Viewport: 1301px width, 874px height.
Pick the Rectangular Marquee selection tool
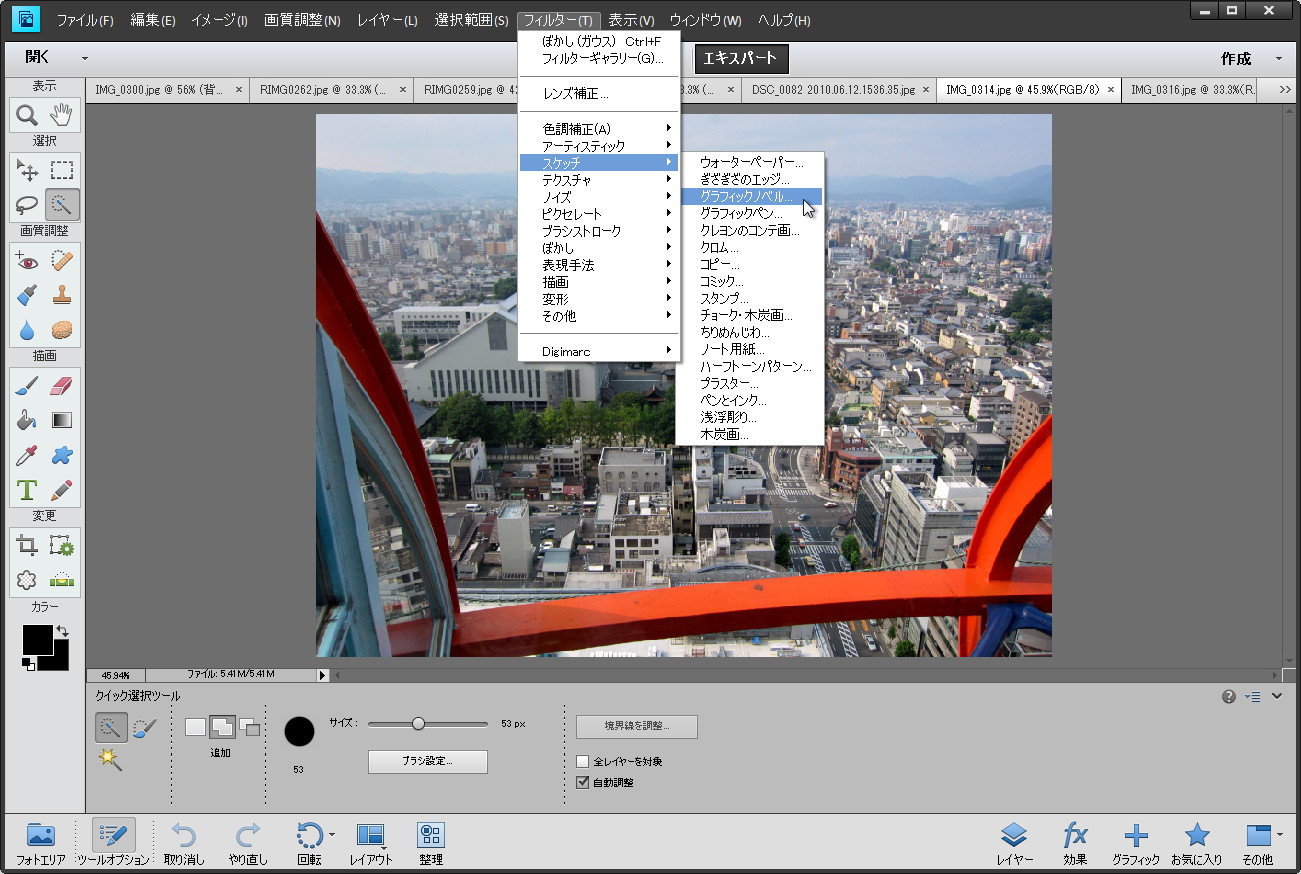(x=62, y=170)
